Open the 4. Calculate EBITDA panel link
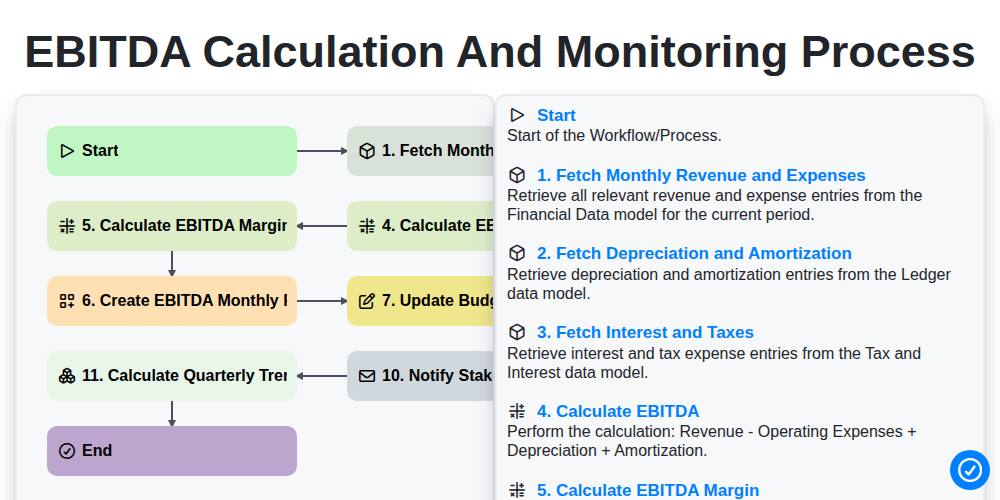Screen dimensions: 1000x500 coord(617,411)
